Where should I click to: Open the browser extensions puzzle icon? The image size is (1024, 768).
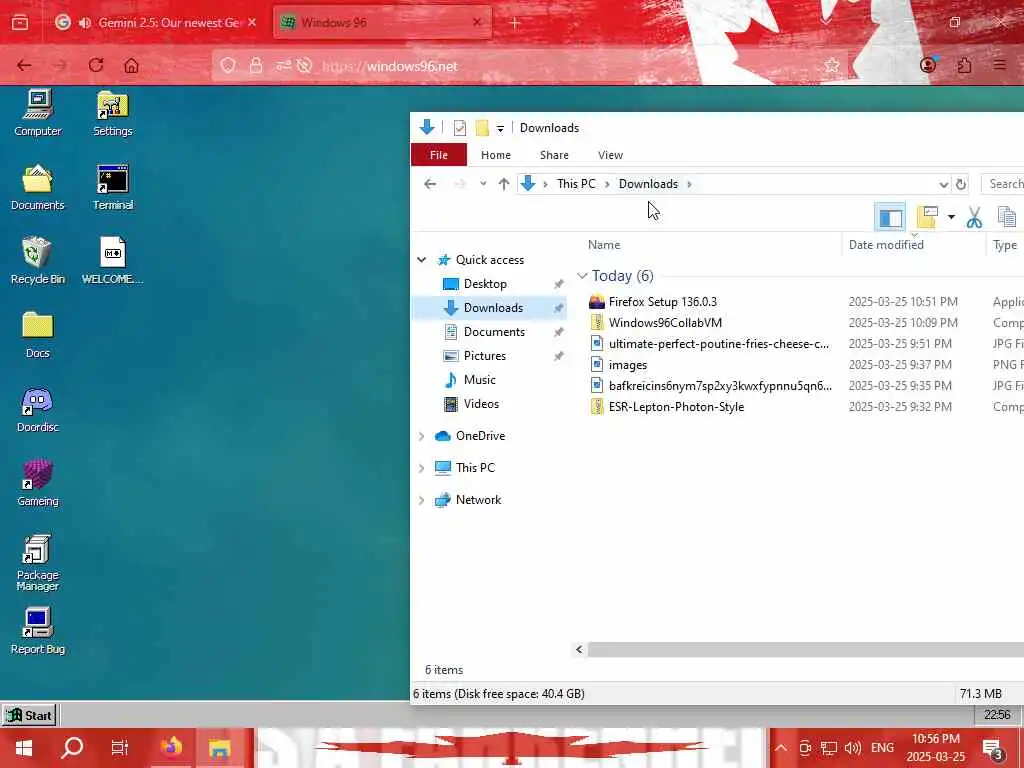pos(964,65)
